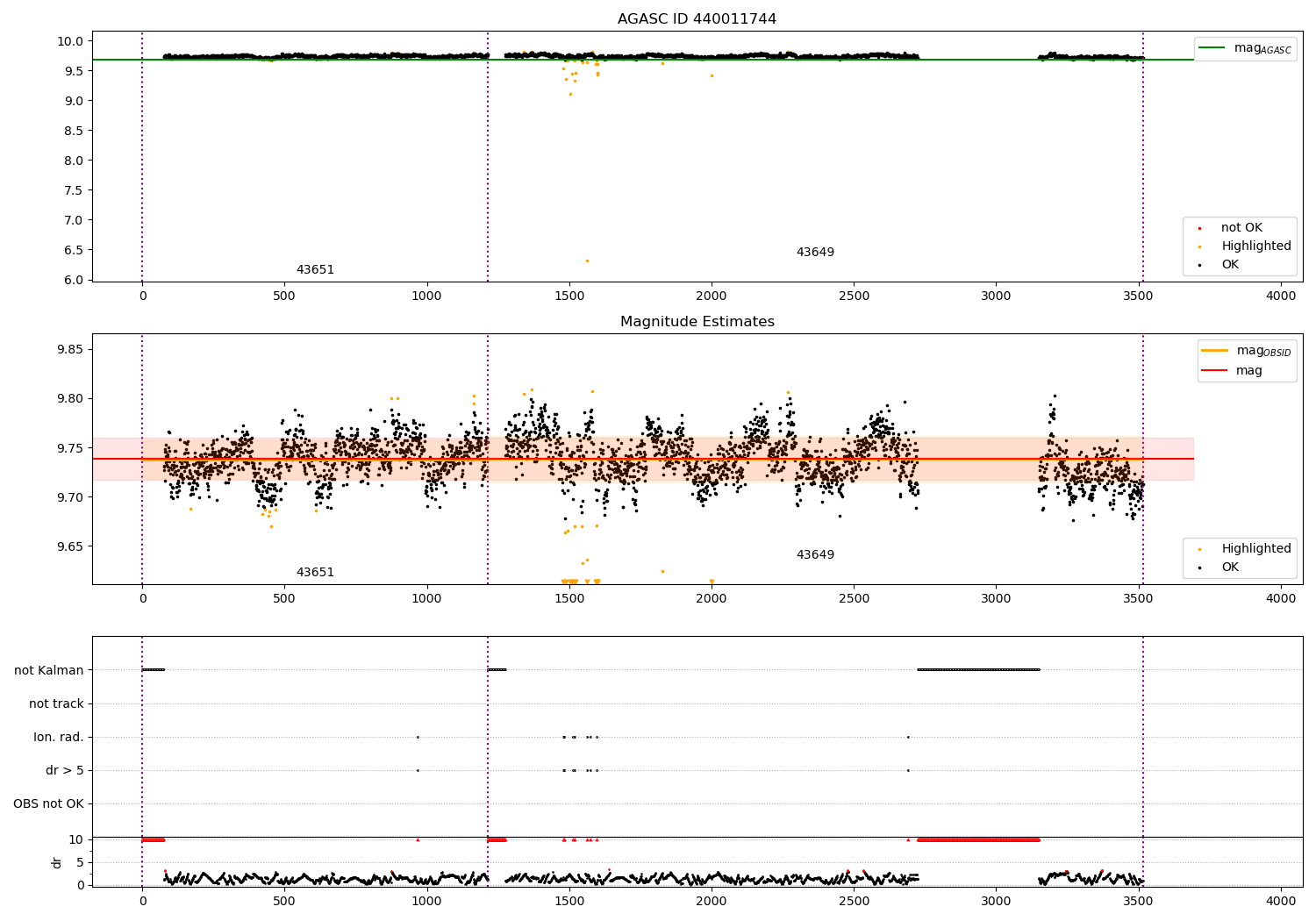Click the '7.5' y-axis tick on top plot
Viewport: 1316px width, 921px height.
click(74, 190)
